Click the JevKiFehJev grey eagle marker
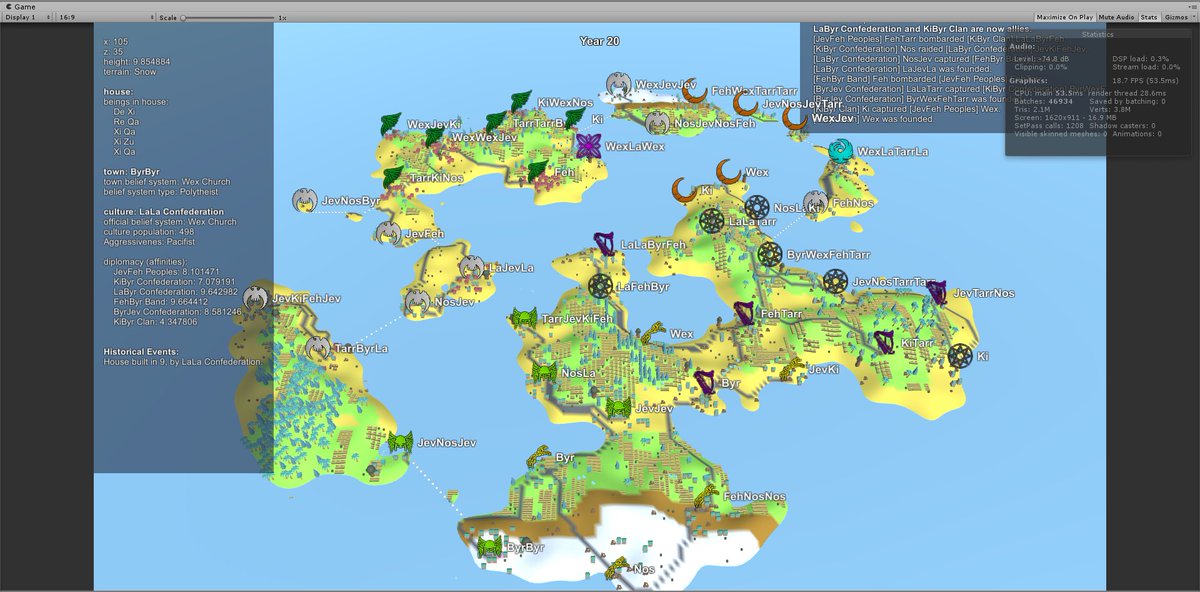Screen dimensions: 1200x592 click(x=256, y=298)
